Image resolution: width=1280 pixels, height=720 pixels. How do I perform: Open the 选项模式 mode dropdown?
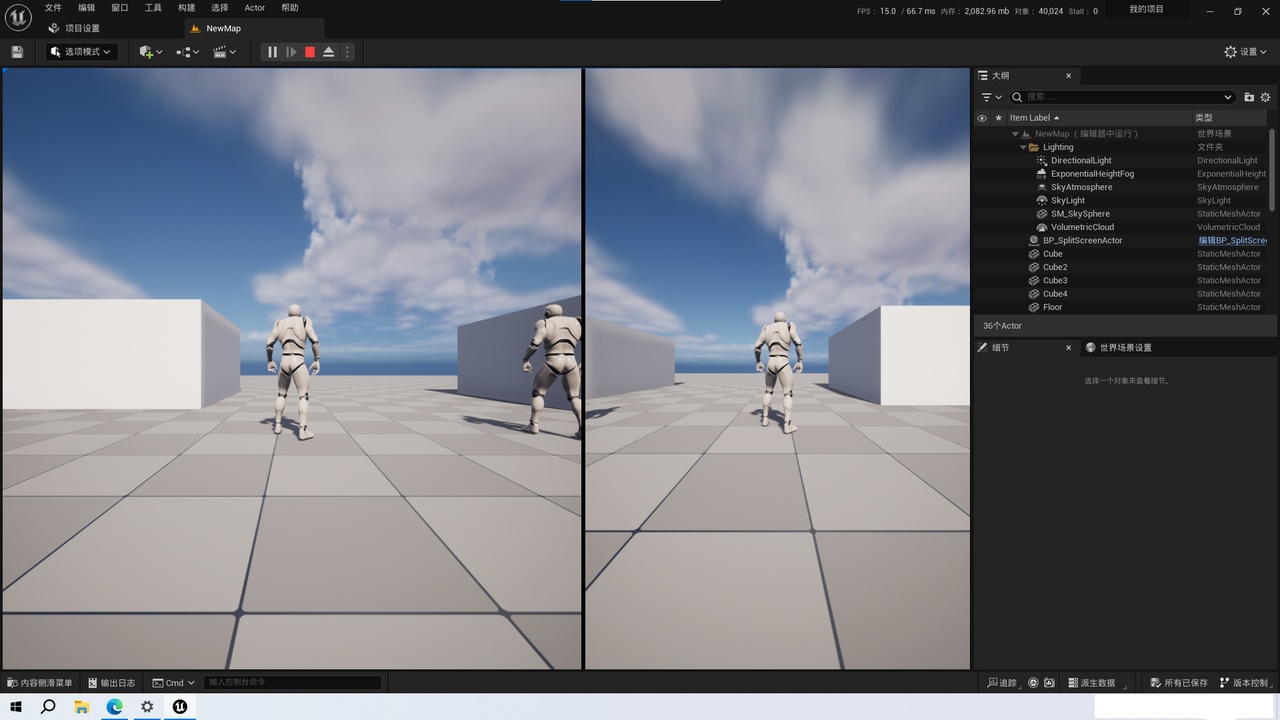click(x=81, y=52)
